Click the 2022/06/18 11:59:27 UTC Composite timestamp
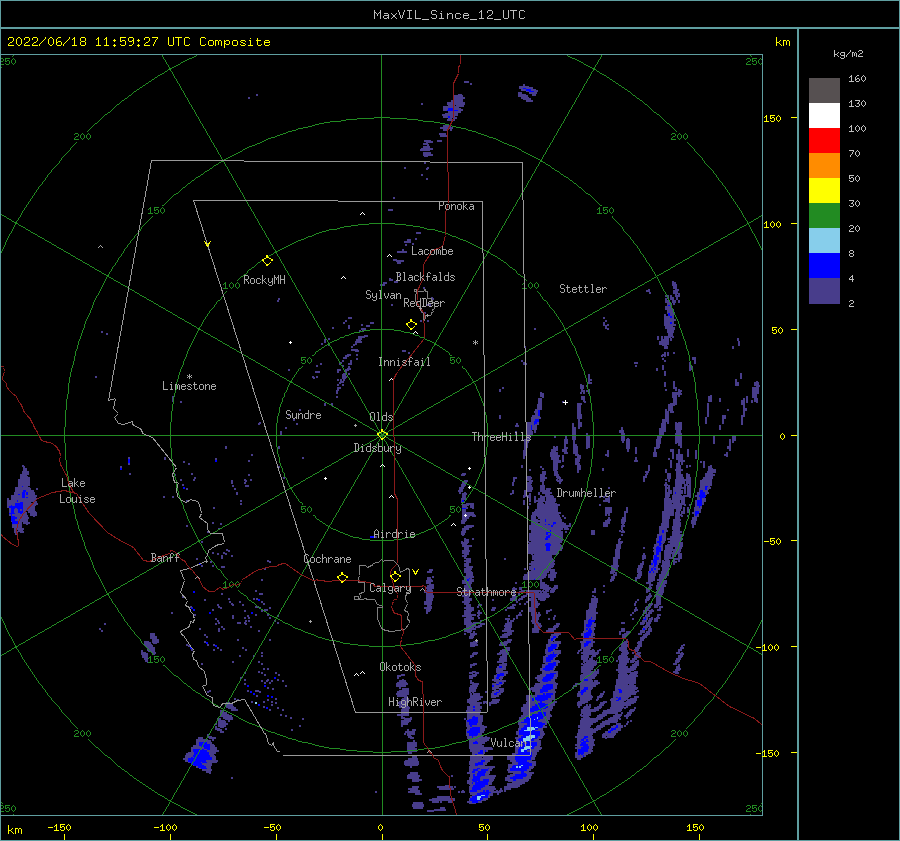The width and height of the screenshot is (900, 841). [x=138, y=42]
